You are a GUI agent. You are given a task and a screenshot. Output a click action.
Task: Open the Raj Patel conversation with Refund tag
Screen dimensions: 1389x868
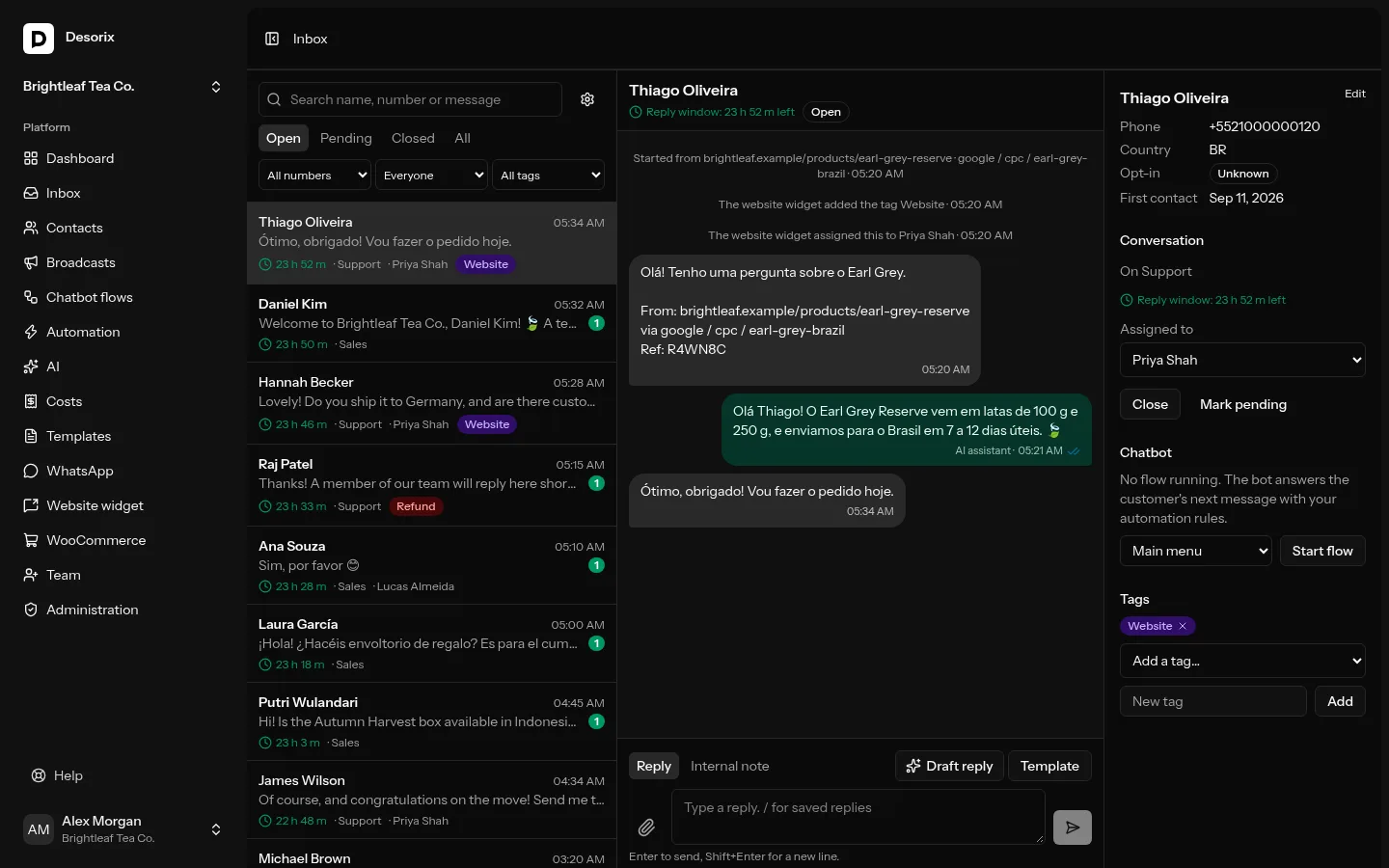tap(431, 485)
